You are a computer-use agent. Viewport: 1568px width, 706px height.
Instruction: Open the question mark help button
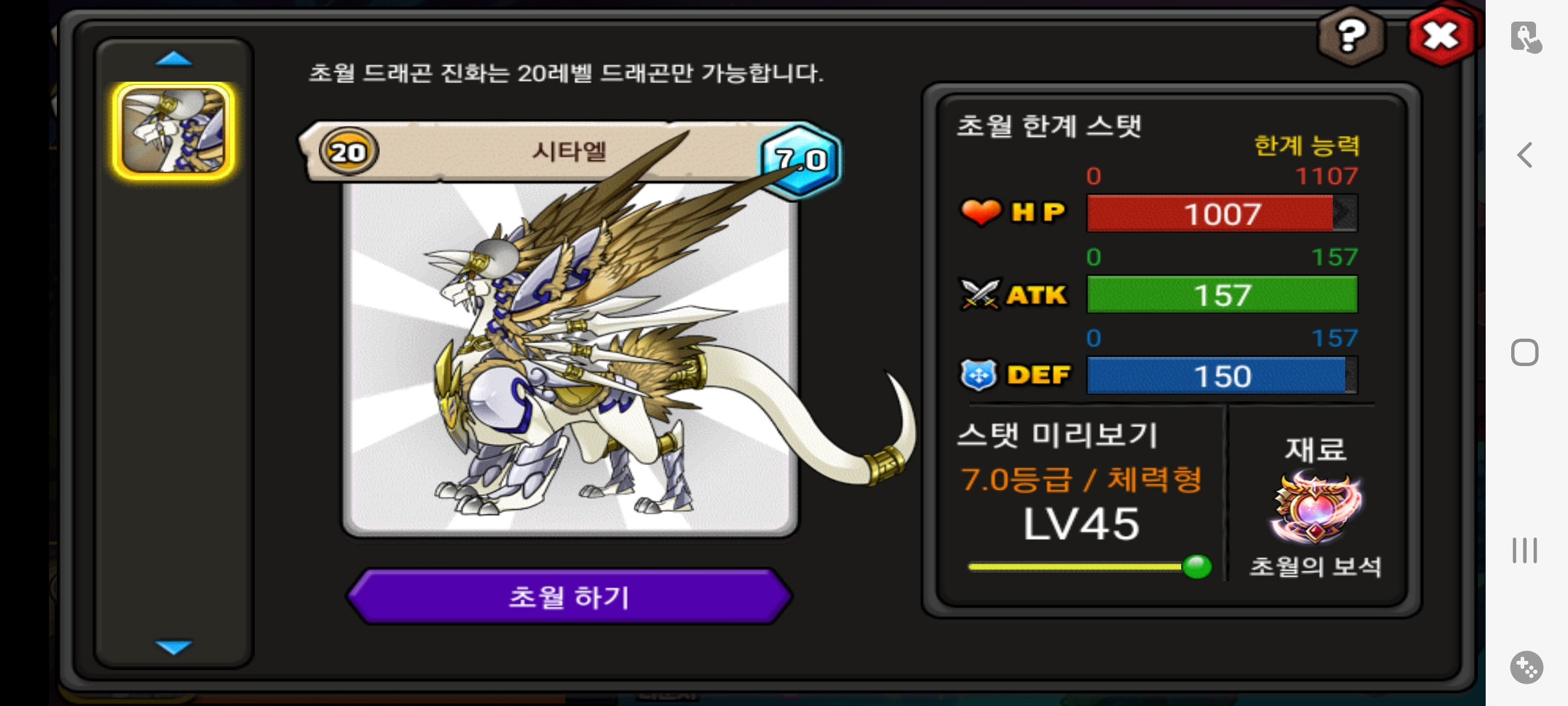[x=1351, y=36]
